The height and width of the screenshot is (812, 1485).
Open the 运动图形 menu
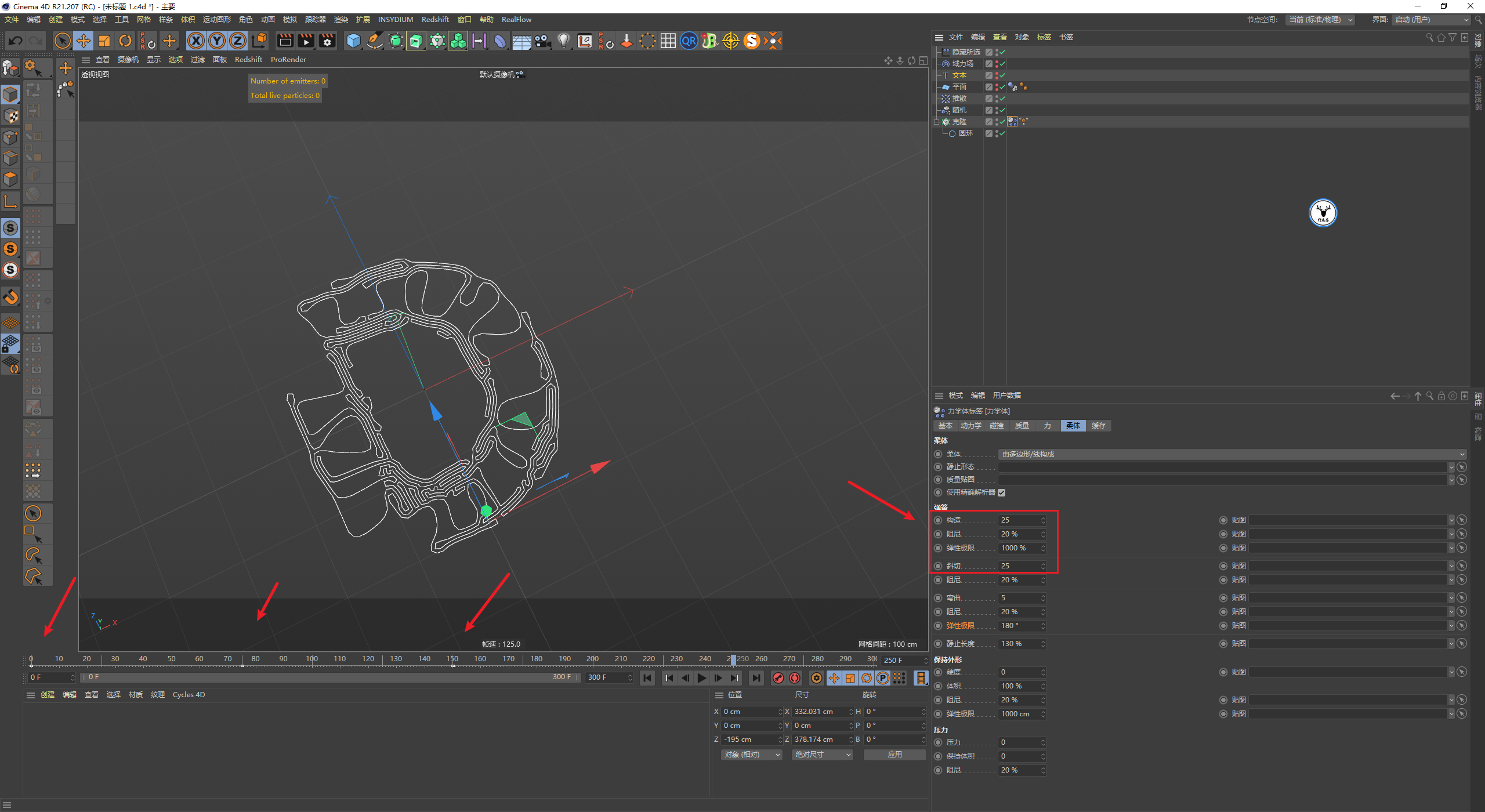(x=216, y=20)
